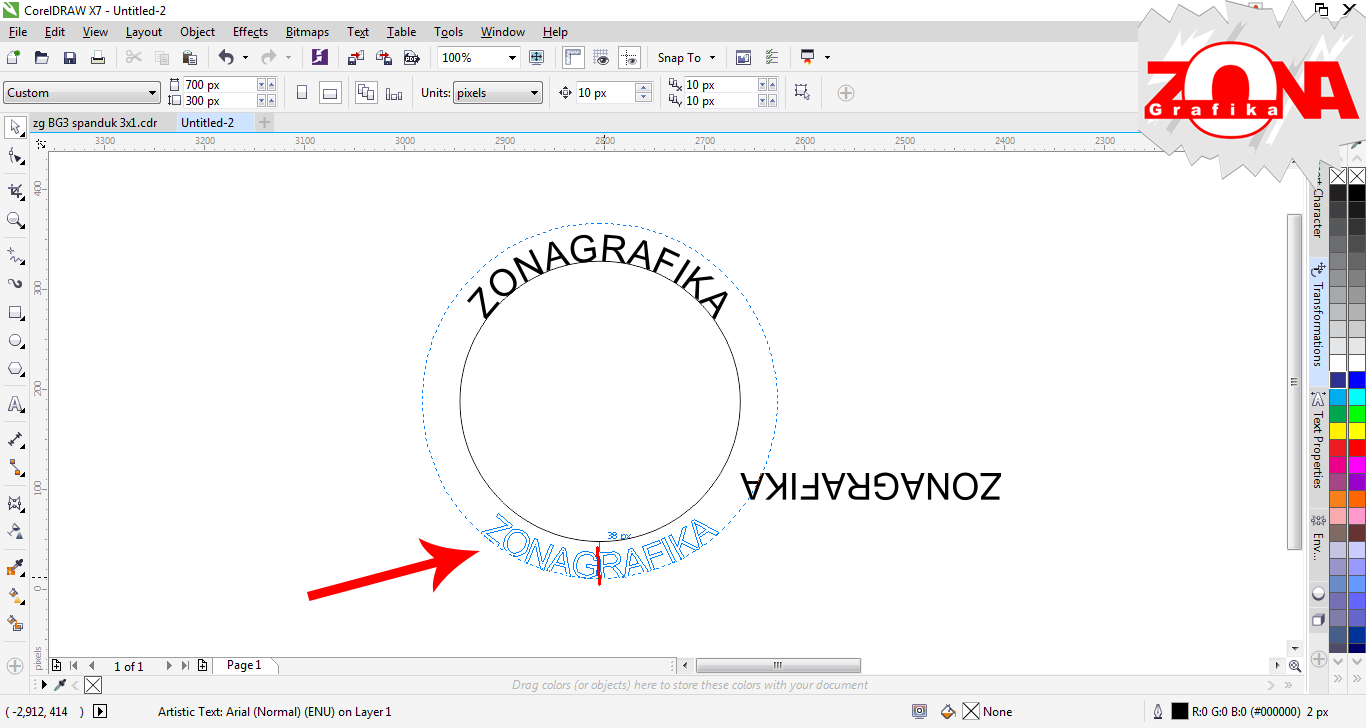Viewport: 1366px width, 728px height.
Task: Open the Effects menu
Action: 250,32
